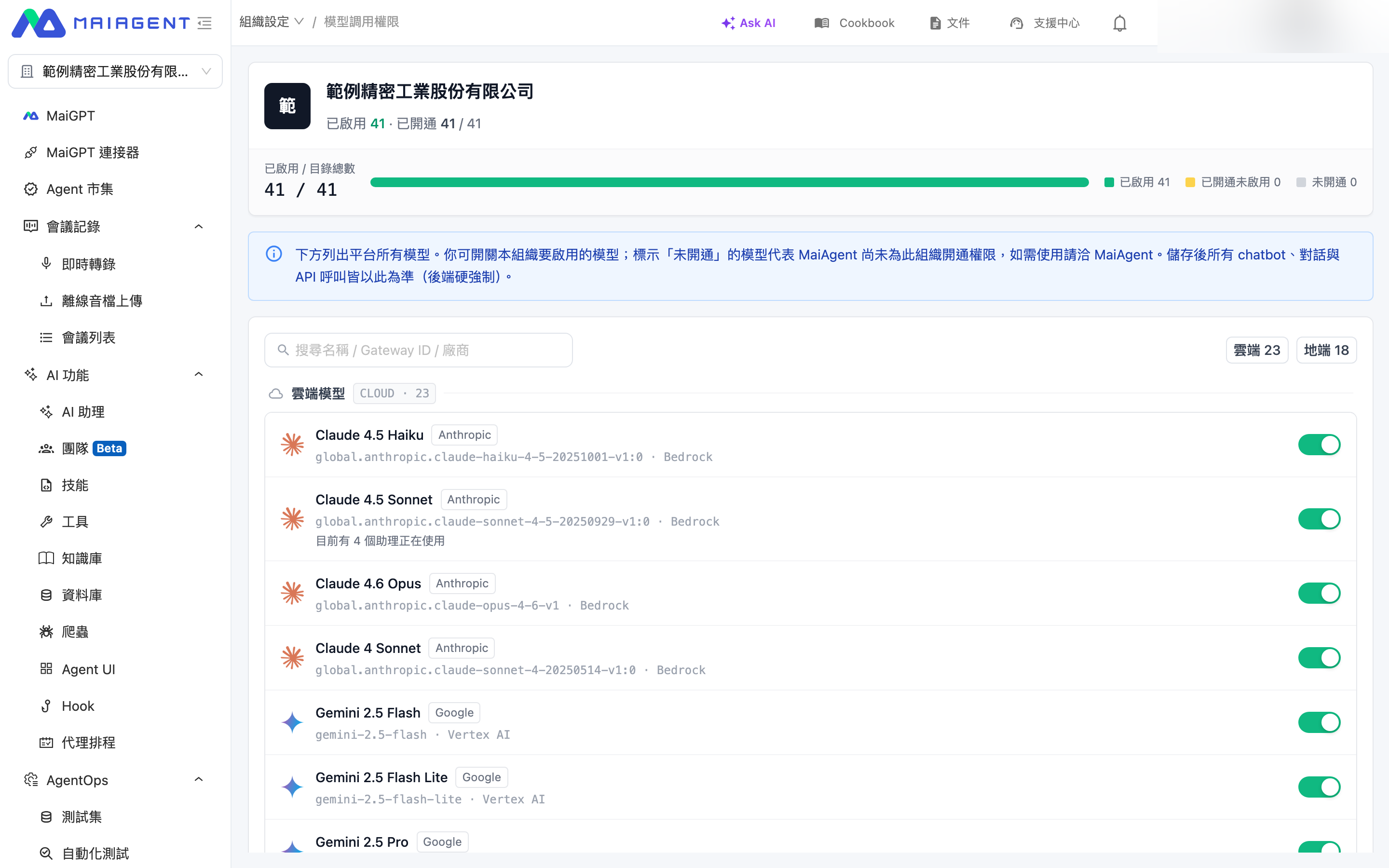Collapse the 會議記錄 section
The image size is (1389, 868).
point(199,227)
